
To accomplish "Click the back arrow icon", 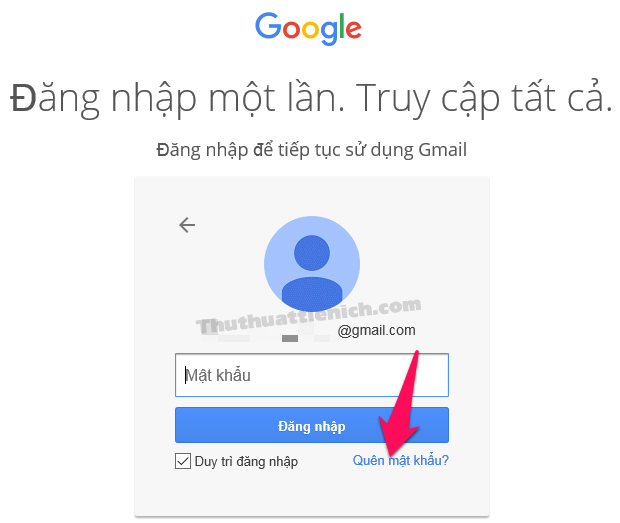I will click(187, 225).
